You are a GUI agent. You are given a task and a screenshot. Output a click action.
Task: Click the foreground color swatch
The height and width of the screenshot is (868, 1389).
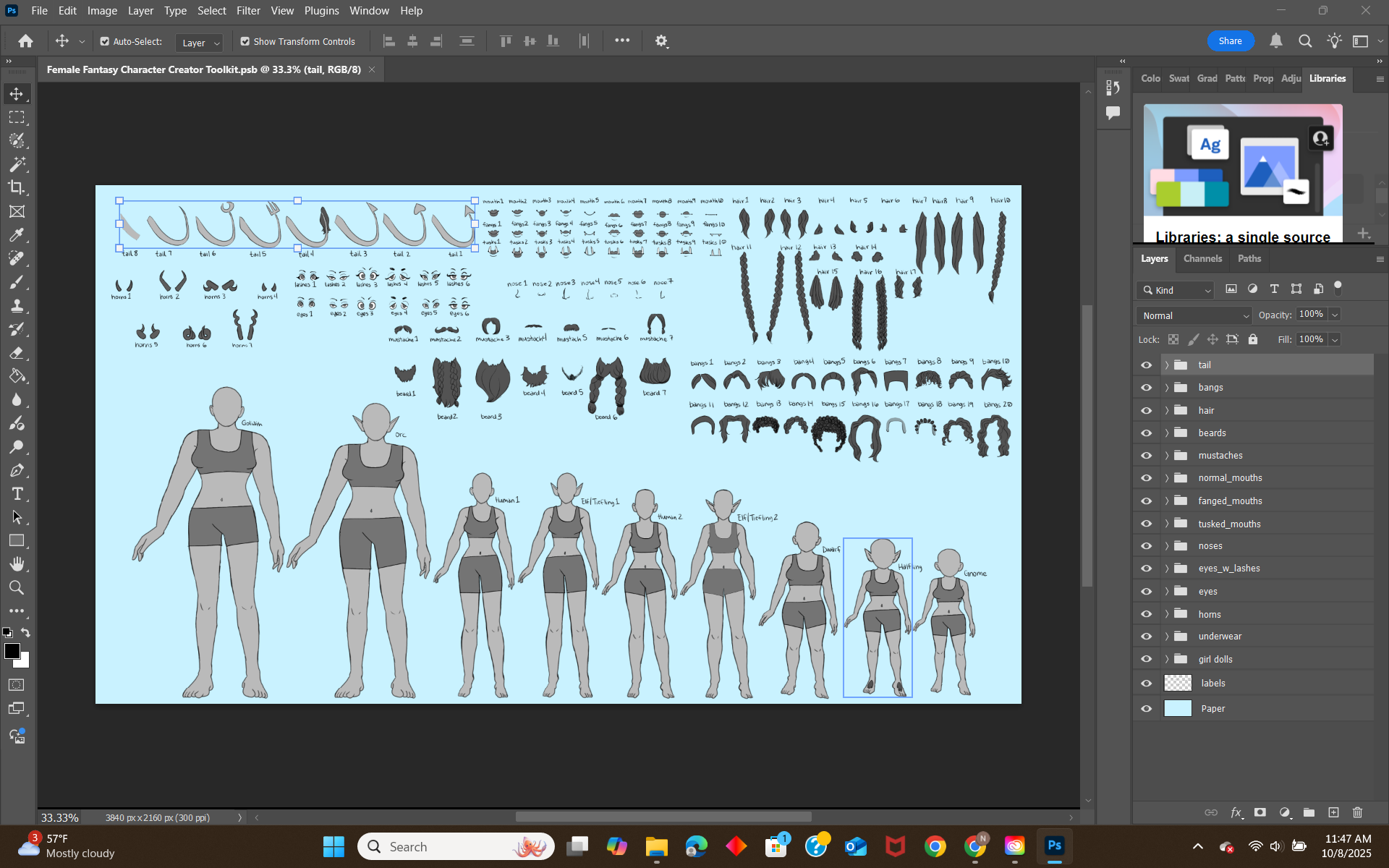[12, 651]
